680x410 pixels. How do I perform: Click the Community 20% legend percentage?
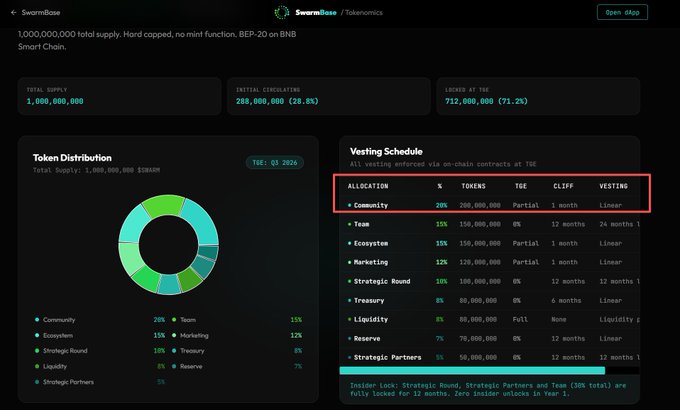tap(159, 320)
